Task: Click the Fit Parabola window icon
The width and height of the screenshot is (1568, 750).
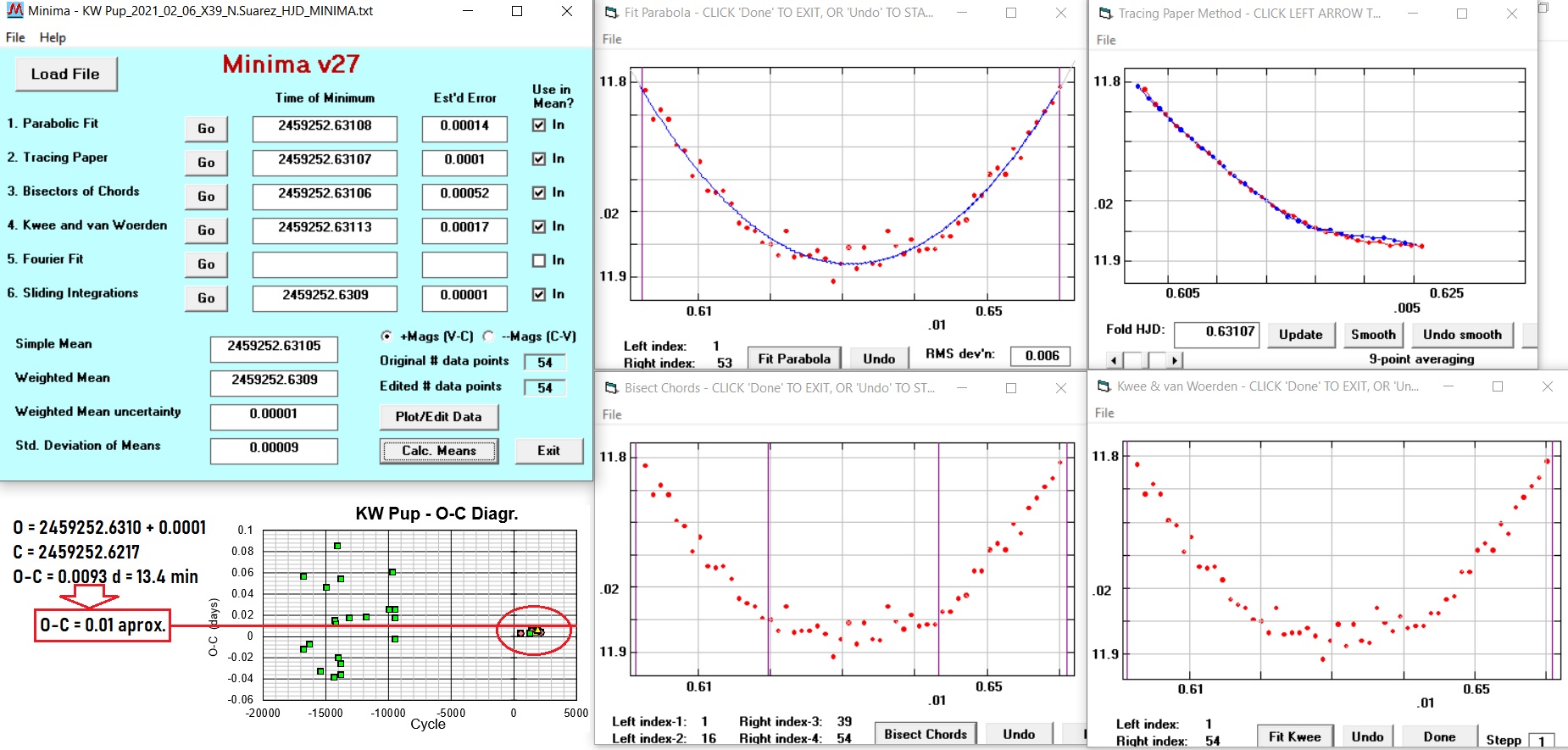Action: click(611, 14)
